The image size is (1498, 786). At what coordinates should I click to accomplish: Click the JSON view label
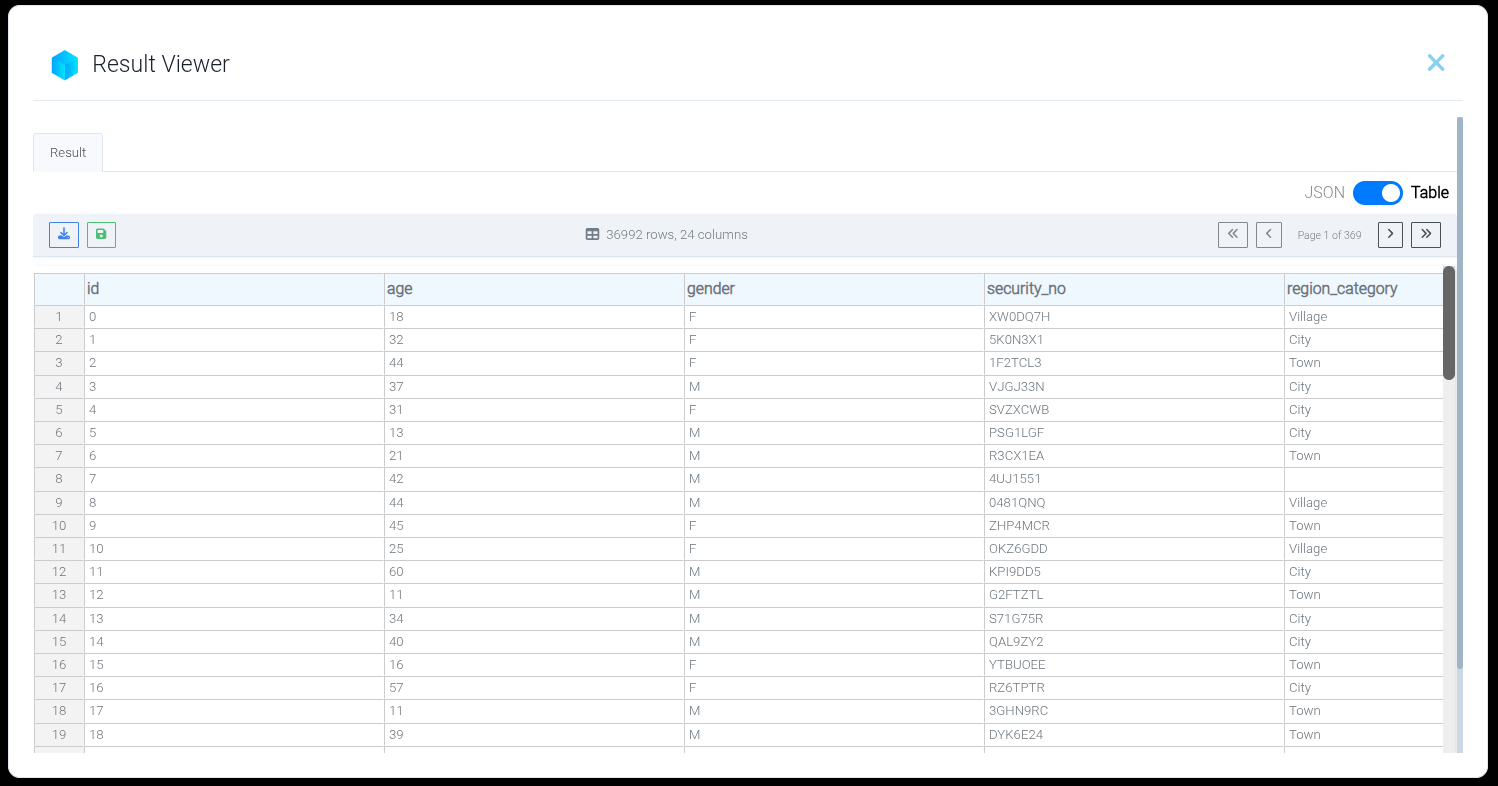coord(1324,193)
